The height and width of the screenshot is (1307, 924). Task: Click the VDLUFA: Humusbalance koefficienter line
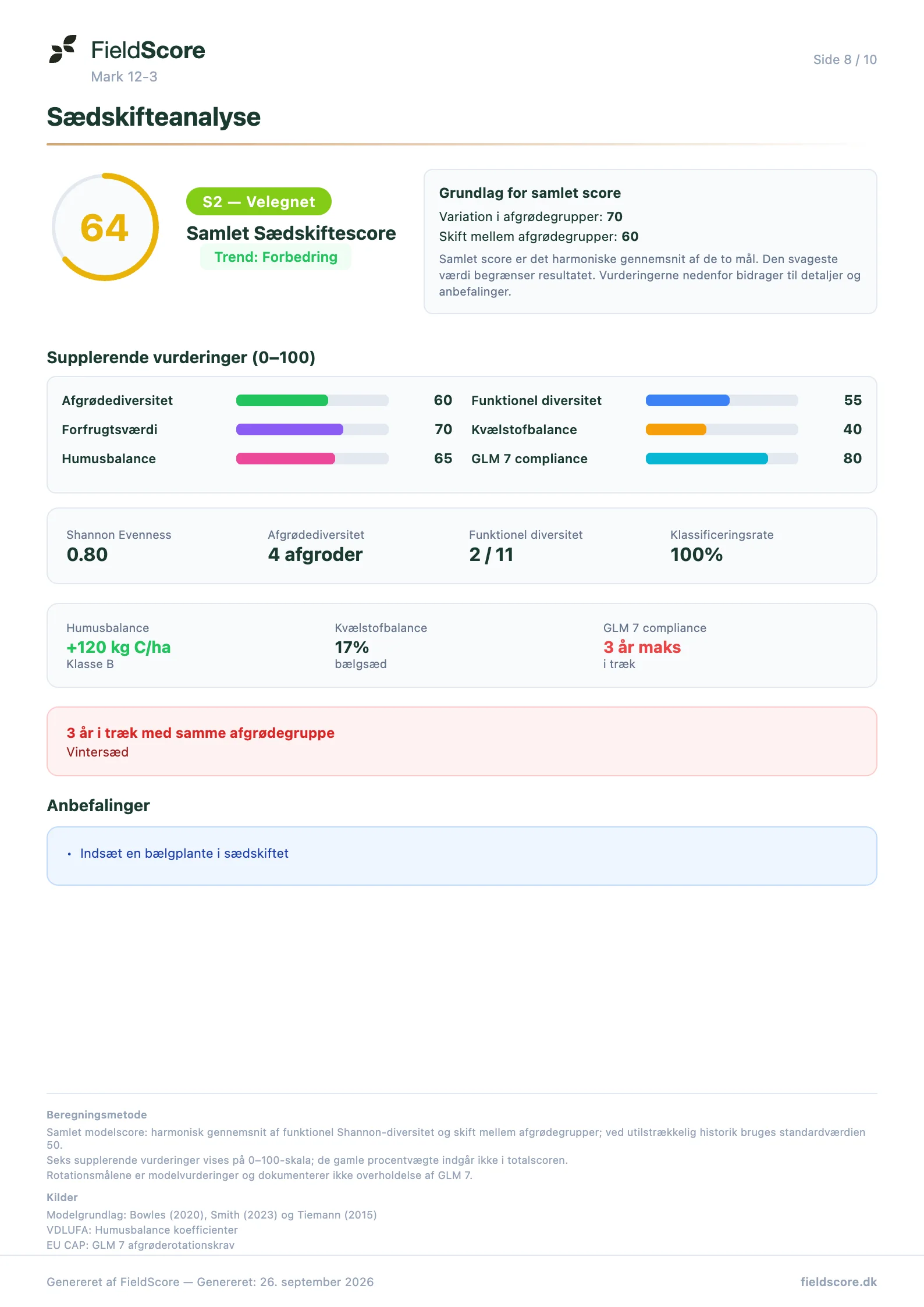(x=142, y=1230)
